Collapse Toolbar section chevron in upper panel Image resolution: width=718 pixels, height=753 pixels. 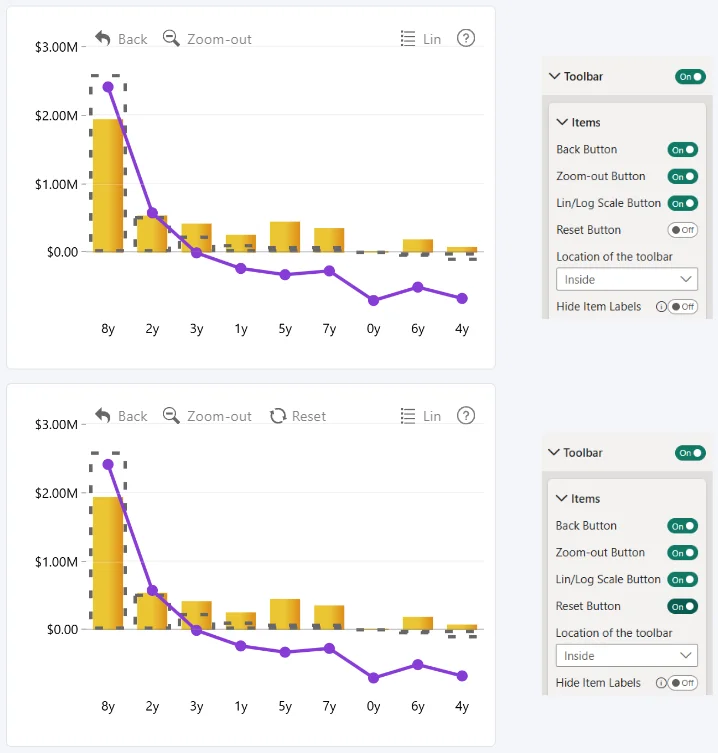(x=554, y=76)
